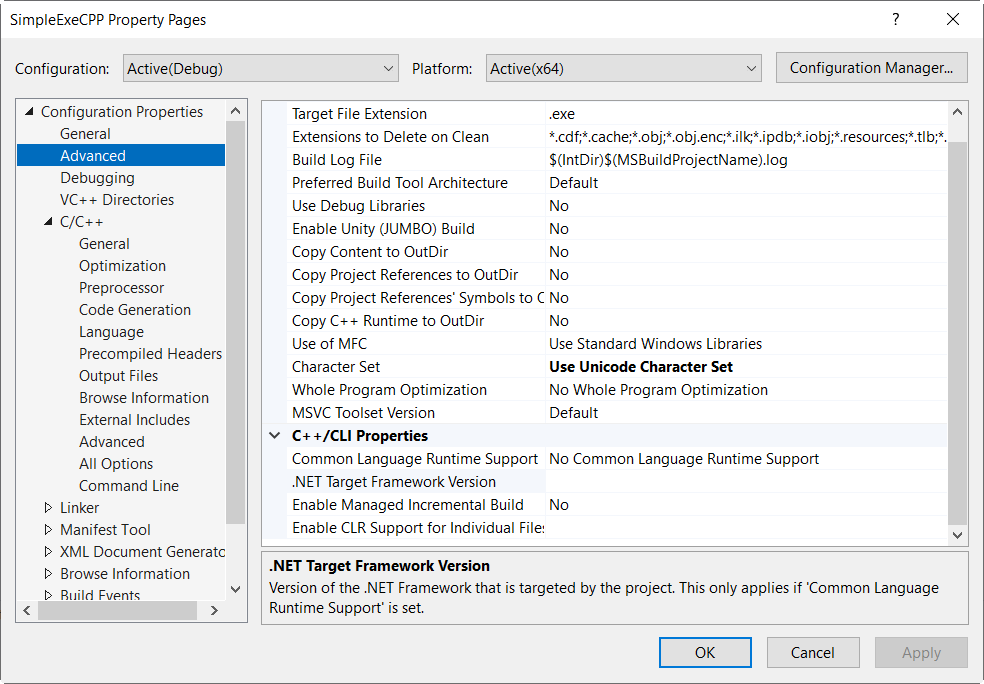Collapse the C/C++ tree node

click(48, 222)
